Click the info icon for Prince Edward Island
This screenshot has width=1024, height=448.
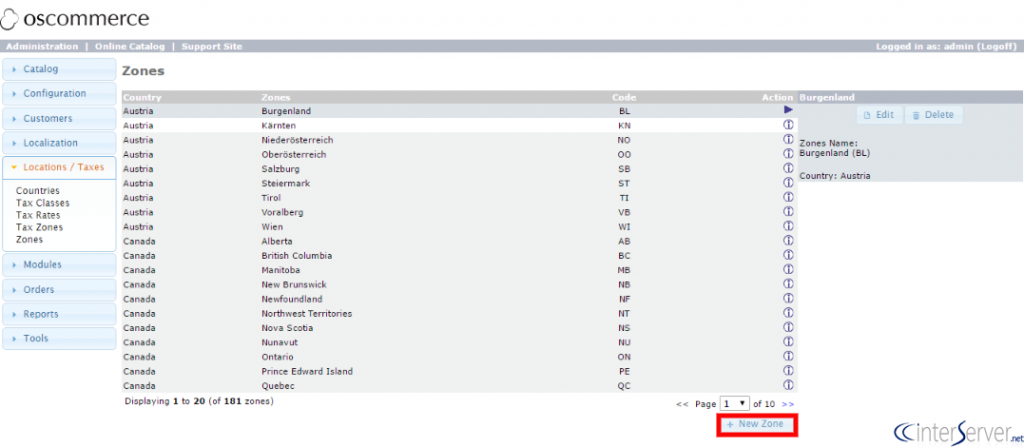pos(788,370)
